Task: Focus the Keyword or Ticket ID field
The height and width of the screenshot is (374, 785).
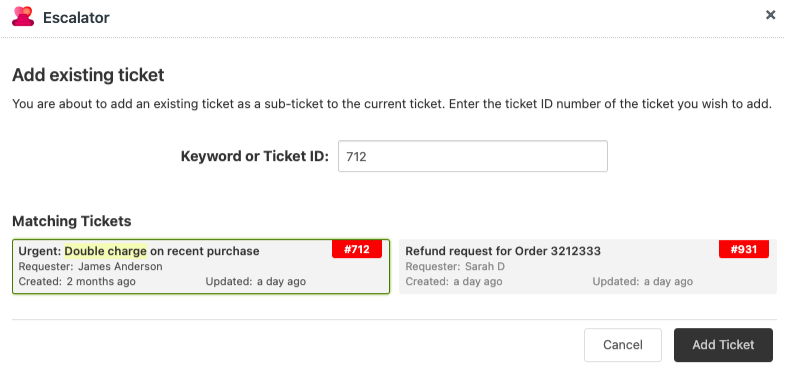Action: (x=473, y=156)
